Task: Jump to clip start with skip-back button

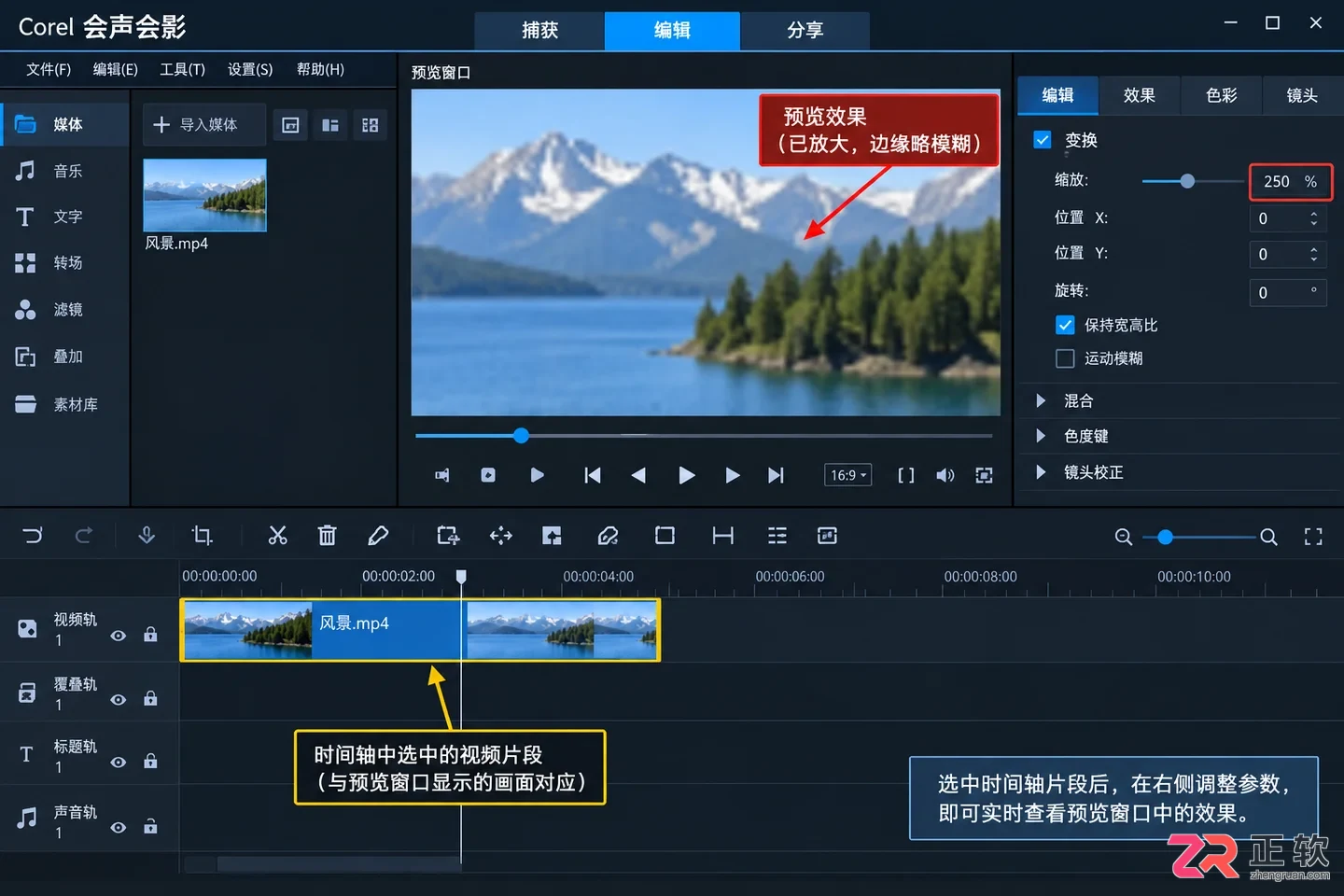Action: [x=593, y=475]
